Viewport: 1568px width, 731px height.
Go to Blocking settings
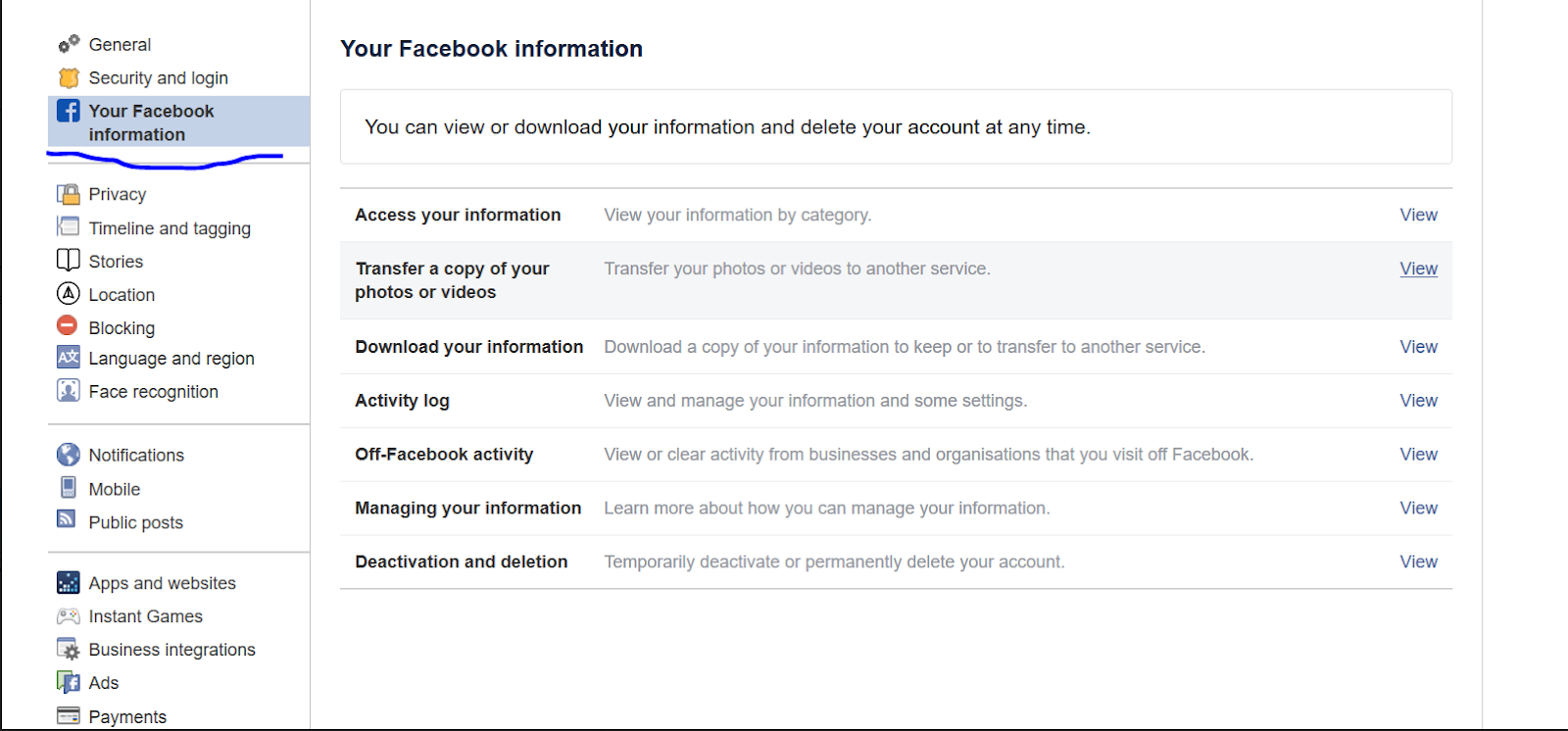coord(122,328)
